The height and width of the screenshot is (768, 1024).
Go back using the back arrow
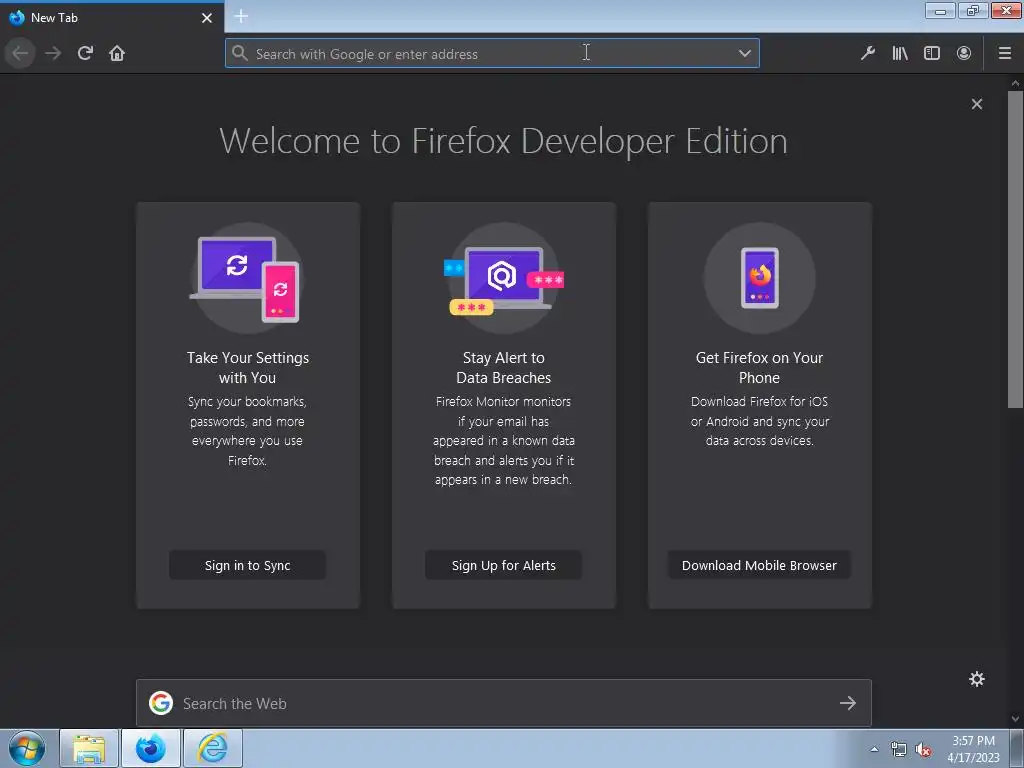pos(20,53)
